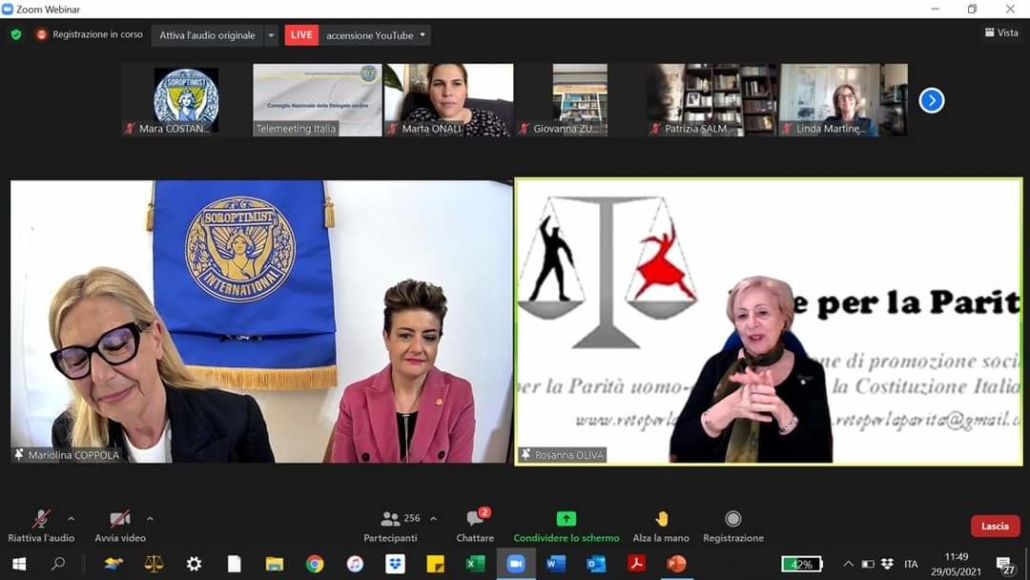Click Condividere lo schermo share button
Screen dimensions: 1030x580
(x=566, y=526)
